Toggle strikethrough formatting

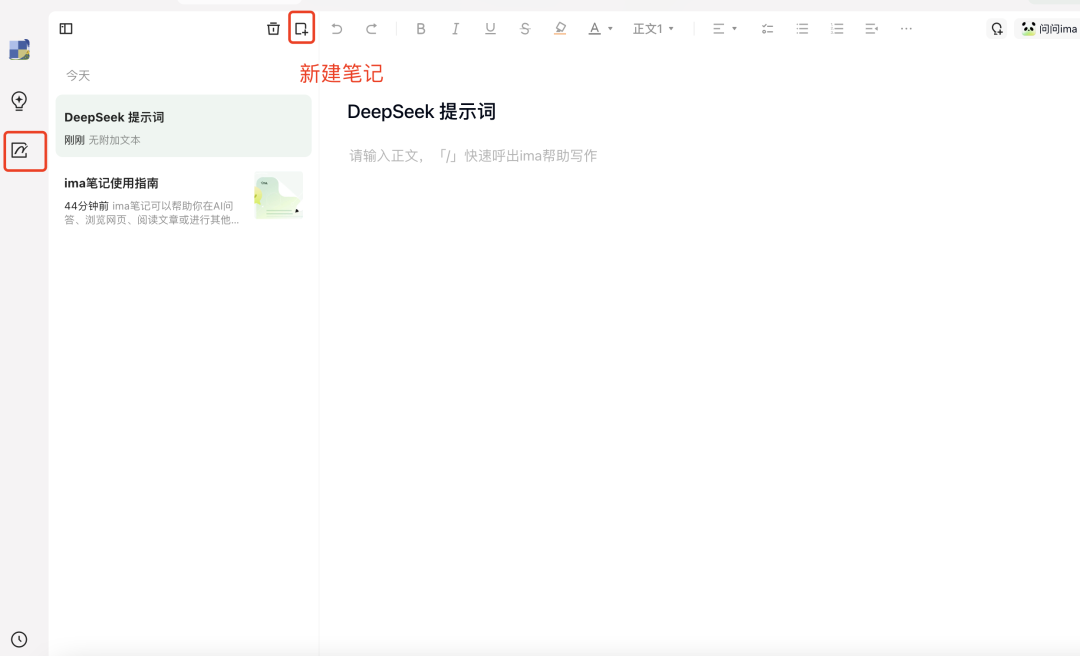click(x=525, y=29)
